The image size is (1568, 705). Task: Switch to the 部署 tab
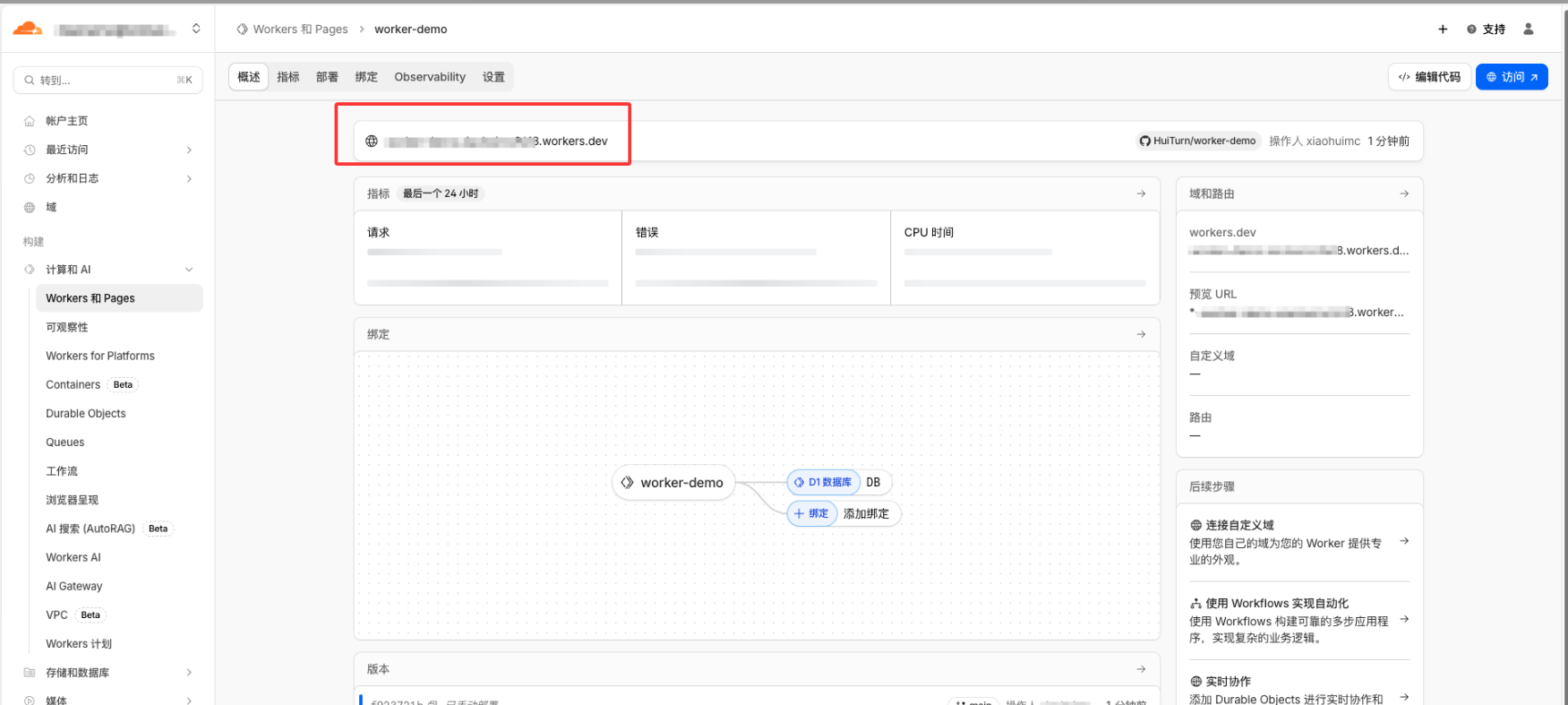[327, 77]
